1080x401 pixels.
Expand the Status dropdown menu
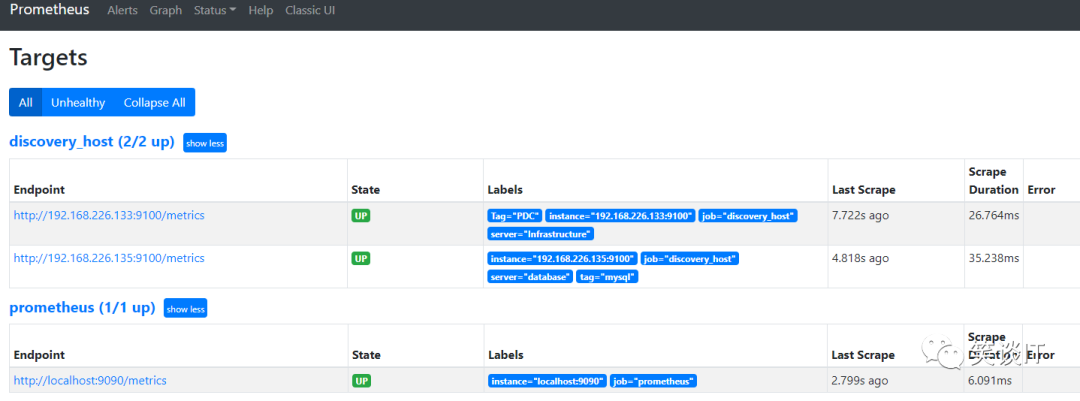point(215,10)
